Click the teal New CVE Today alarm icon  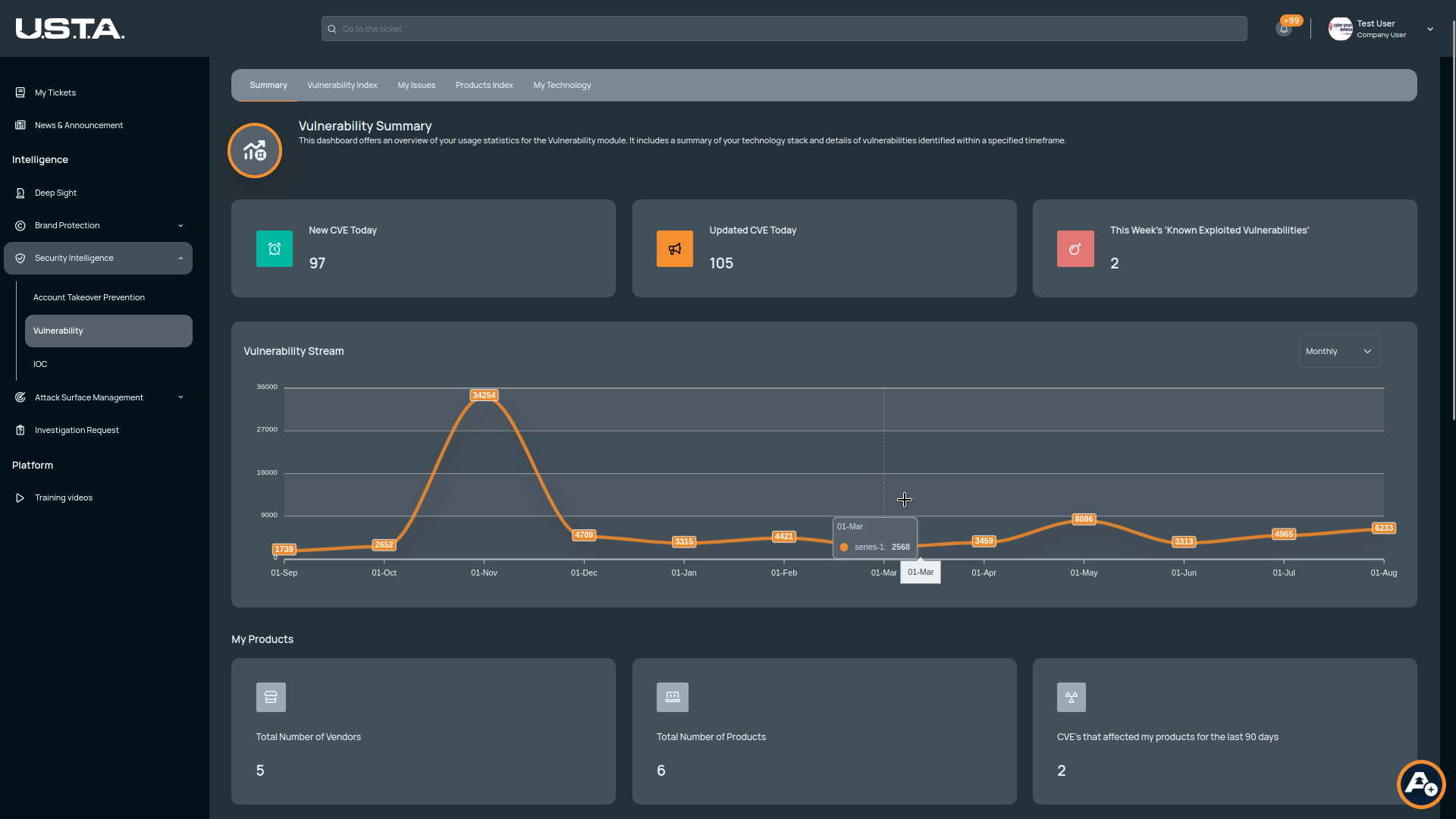[274, 249]
